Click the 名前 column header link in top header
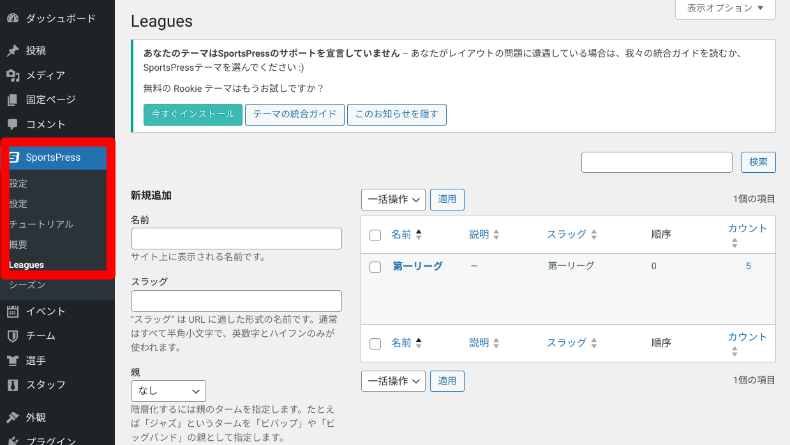The image size is (790, 445). point(401,234)
